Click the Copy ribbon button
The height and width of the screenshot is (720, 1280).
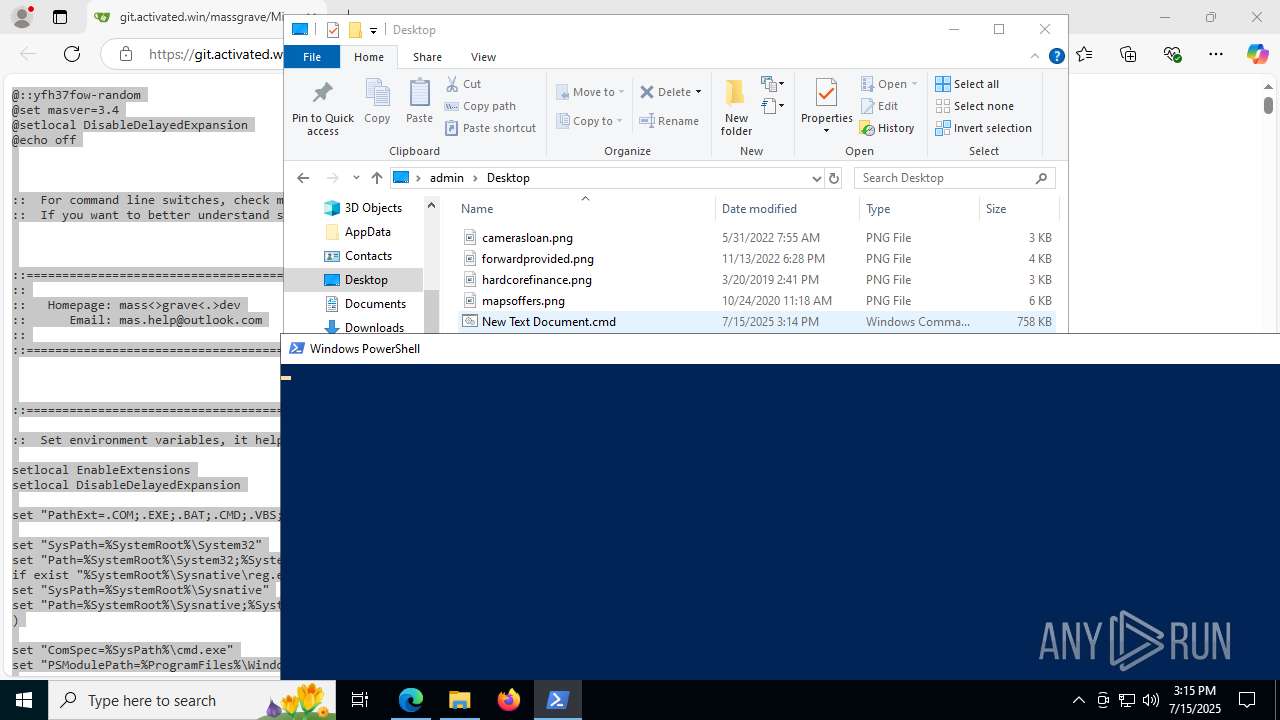(x=377, y=102)
